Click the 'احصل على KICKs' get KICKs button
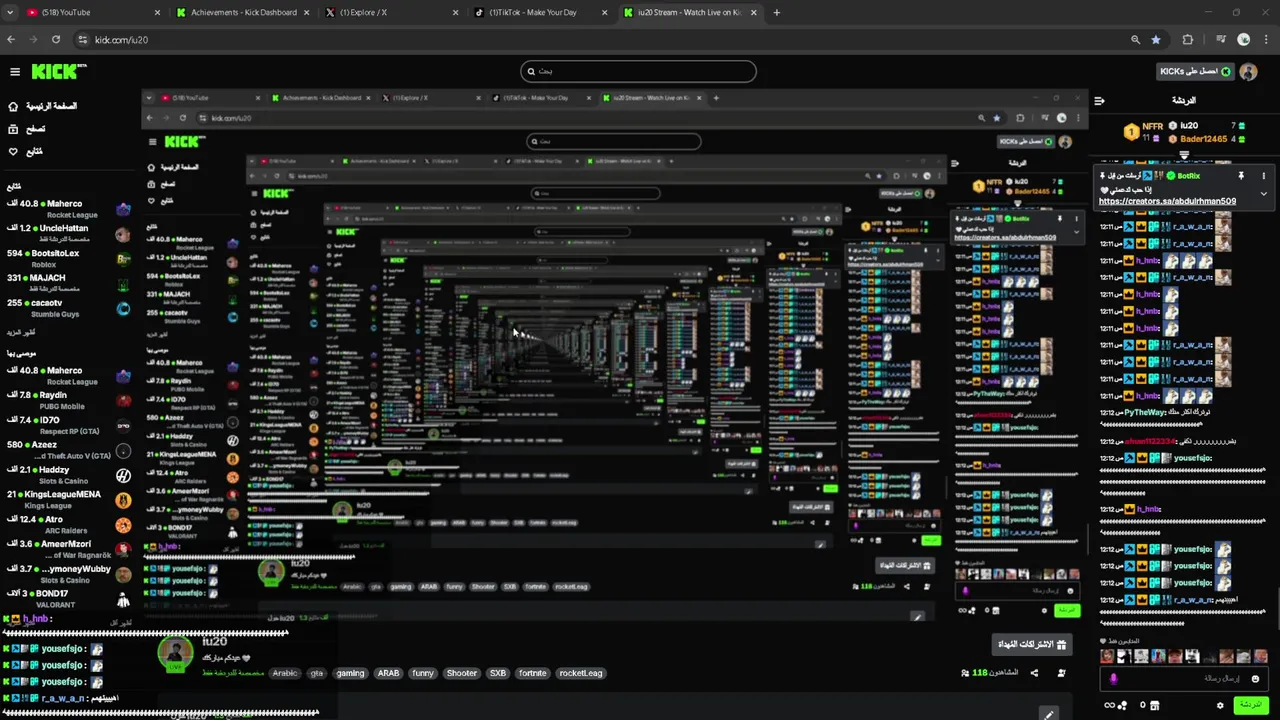 coord(1195,72)
